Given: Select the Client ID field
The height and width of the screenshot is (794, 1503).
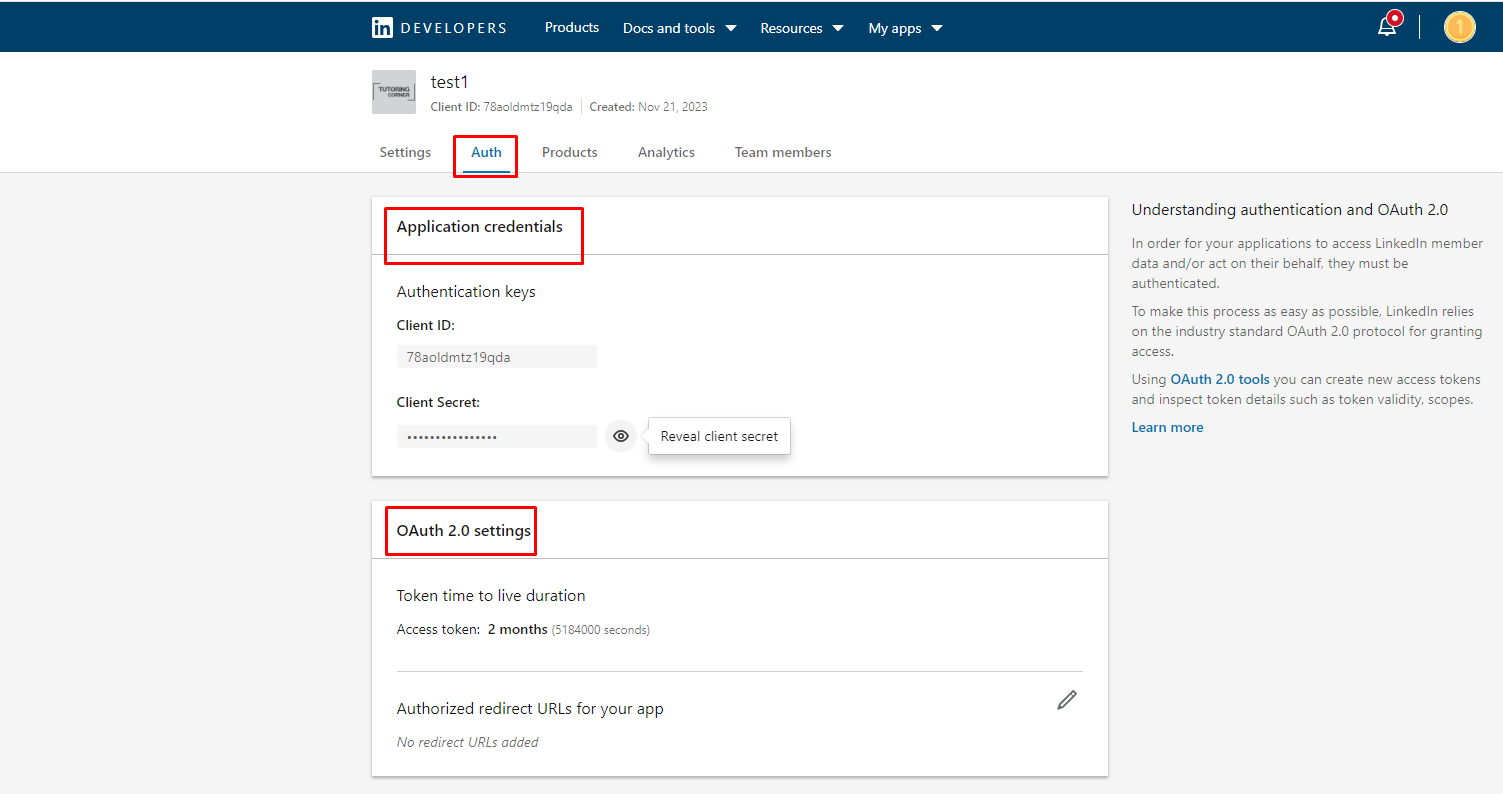Looking at the screenshot, I should pos(496,356).
